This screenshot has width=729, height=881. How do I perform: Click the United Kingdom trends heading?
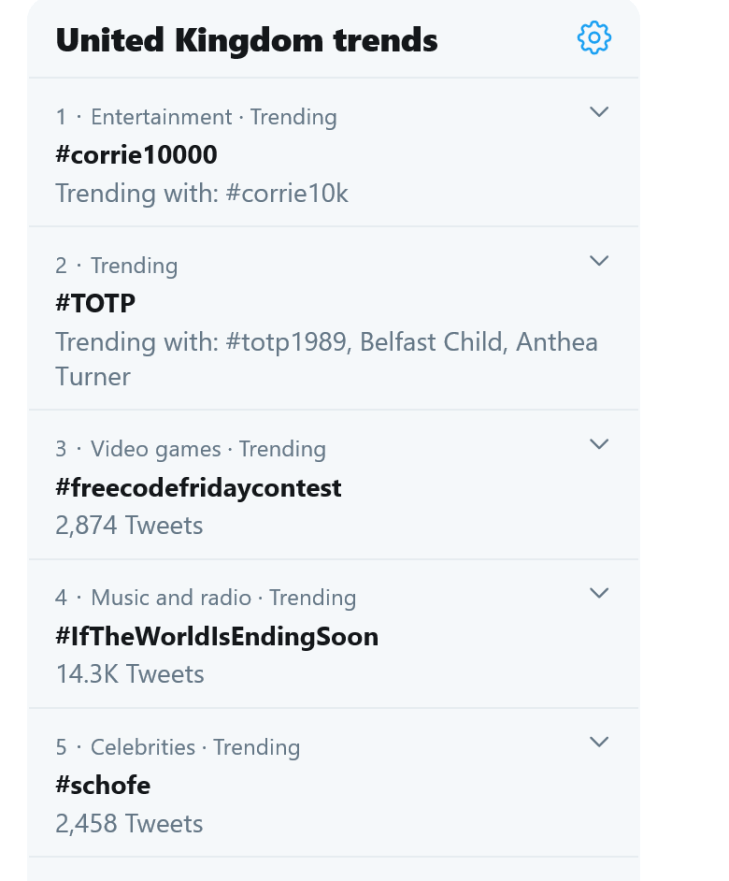pyautogui.click(x=246, y=40)
